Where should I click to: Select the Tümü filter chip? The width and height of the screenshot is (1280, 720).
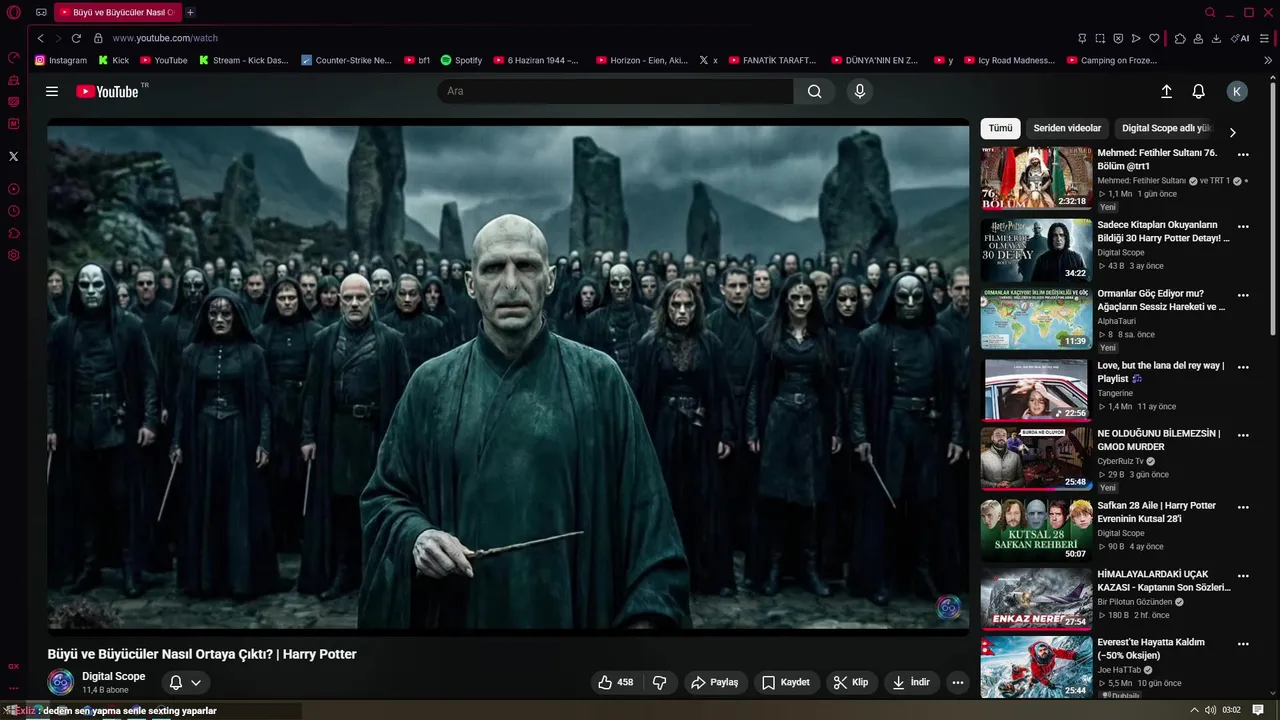[1001, 128]
